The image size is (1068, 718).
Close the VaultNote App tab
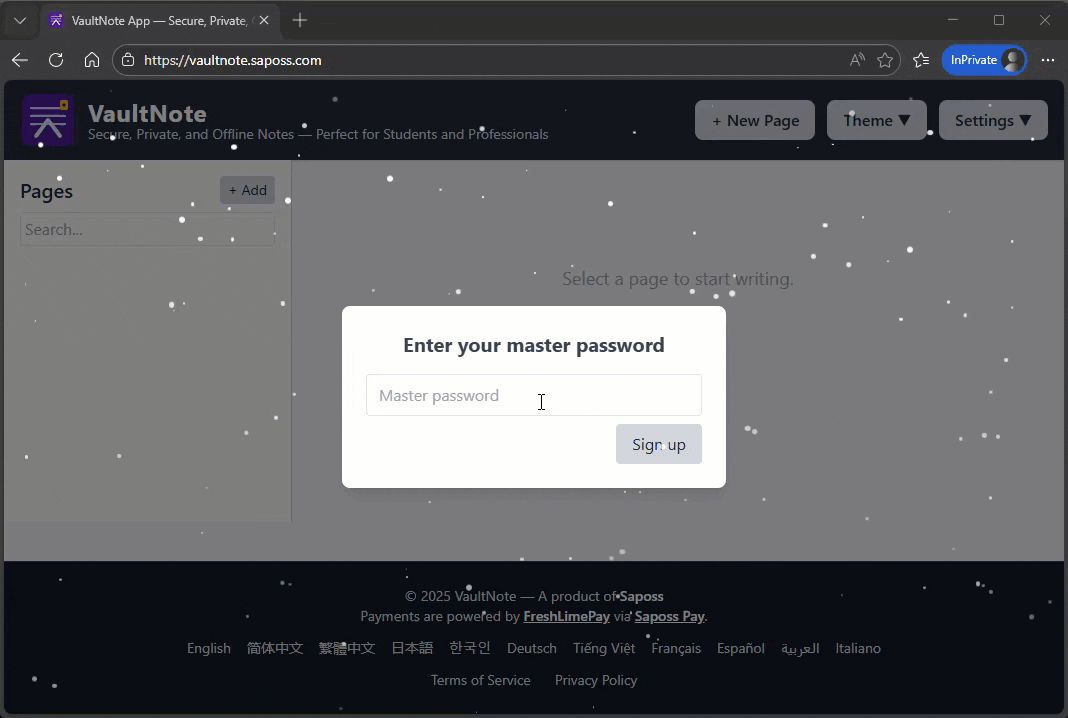(x=264, y=20)
